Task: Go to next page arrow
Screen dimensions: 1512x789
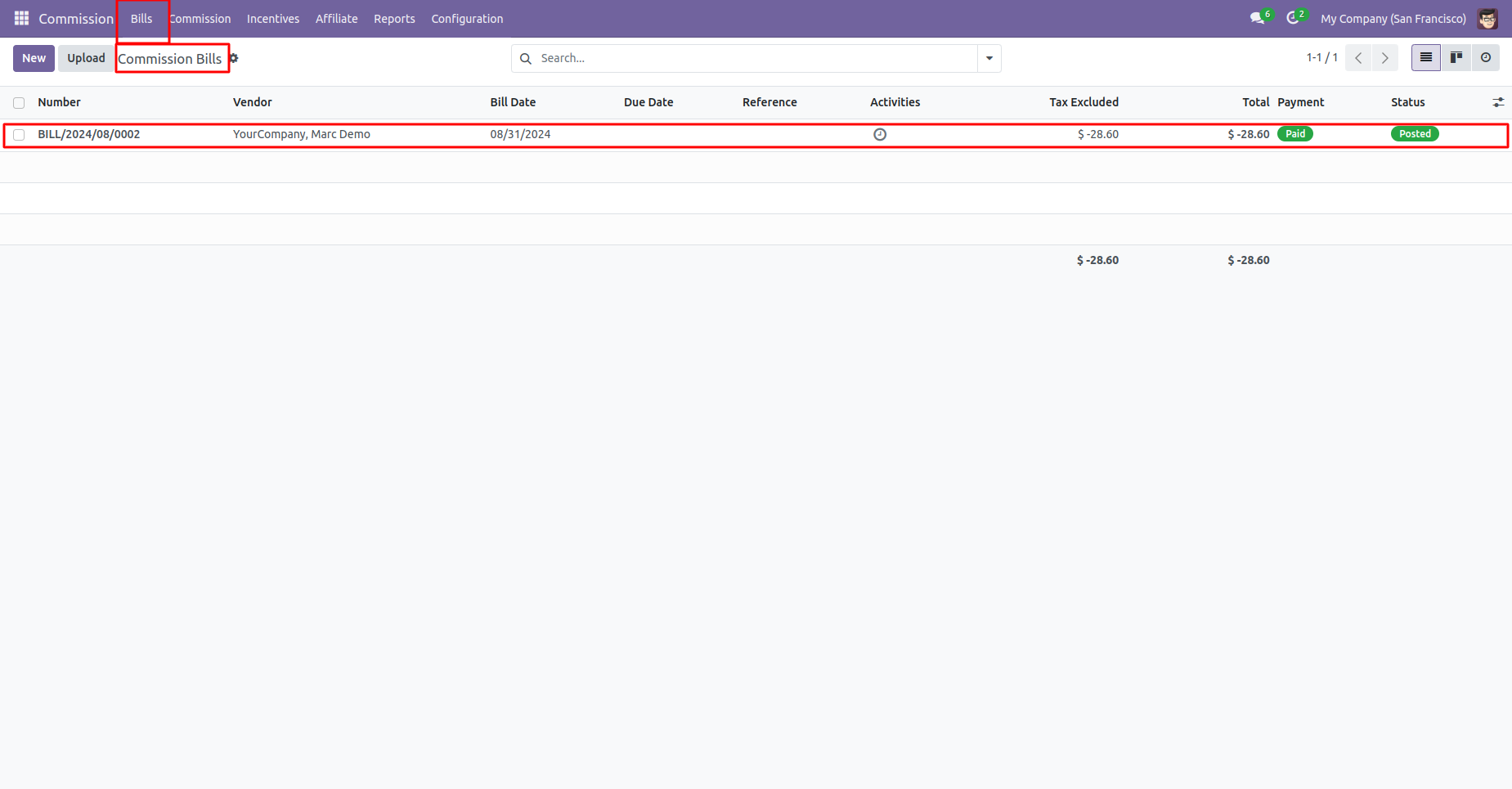Action: pyautogui.click(x=1384, y=58)
